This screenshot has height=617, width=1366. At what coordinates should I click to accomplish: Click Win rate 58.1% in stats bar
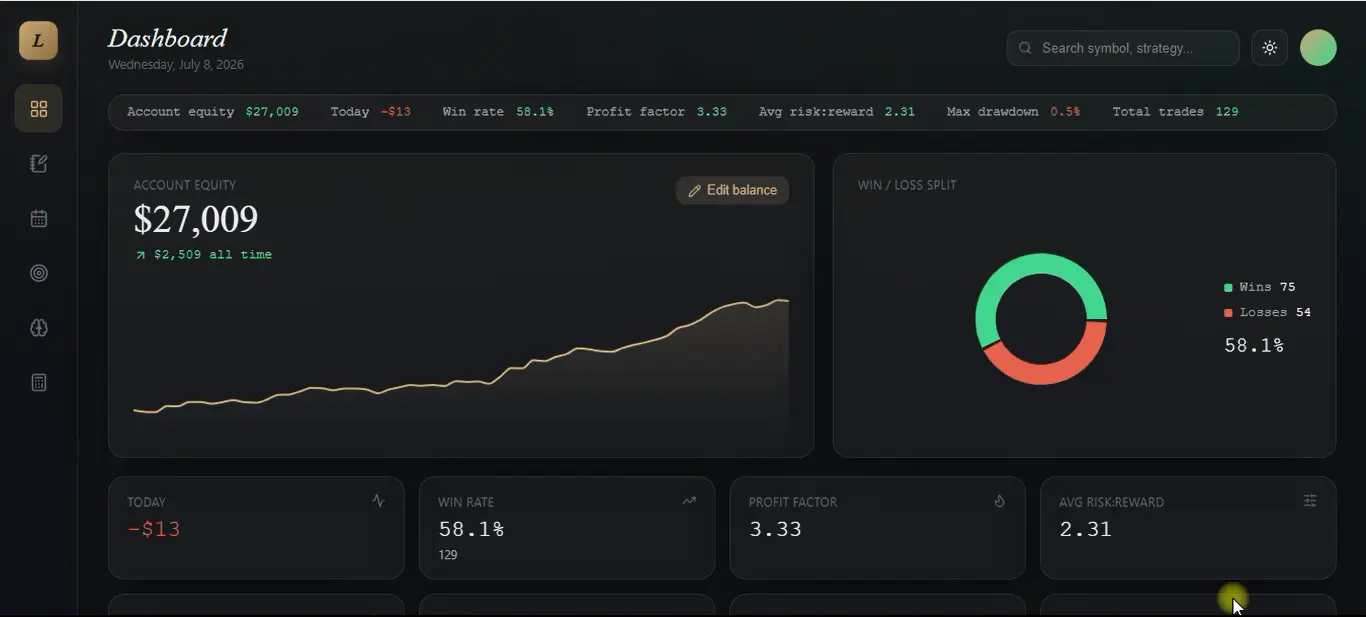tap(498, 112)
